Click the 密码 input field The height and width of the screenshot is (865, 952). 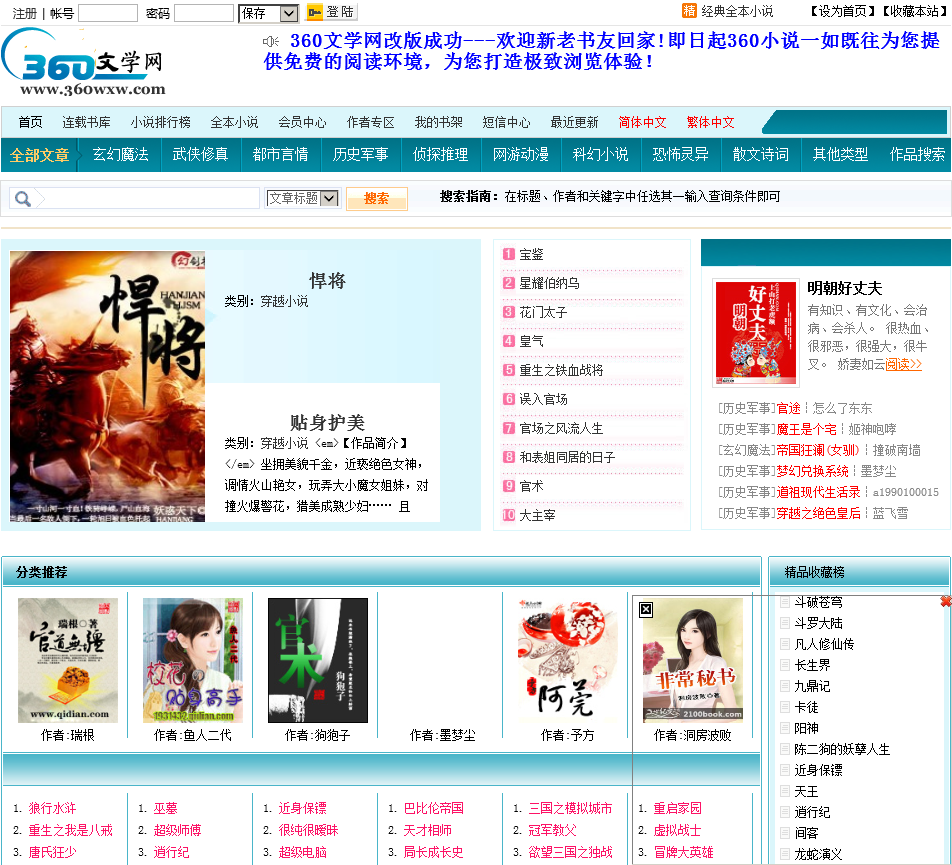click(x=204, y=13)
